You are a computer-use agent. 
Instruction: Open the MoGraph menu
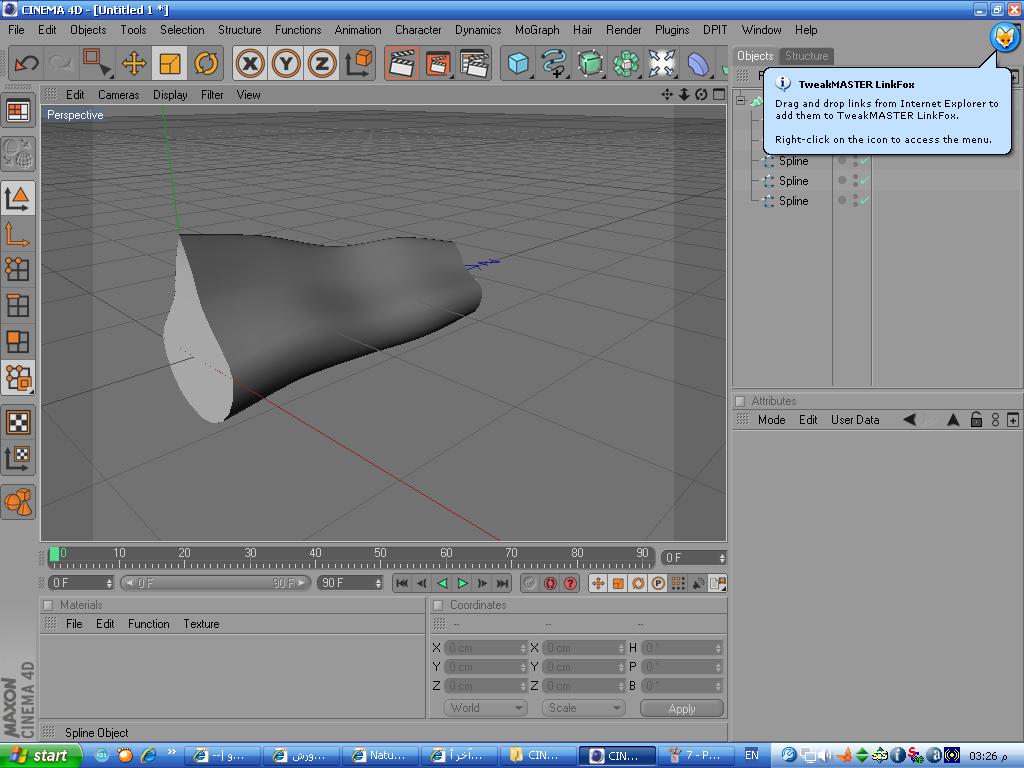(x=537, y=30)
